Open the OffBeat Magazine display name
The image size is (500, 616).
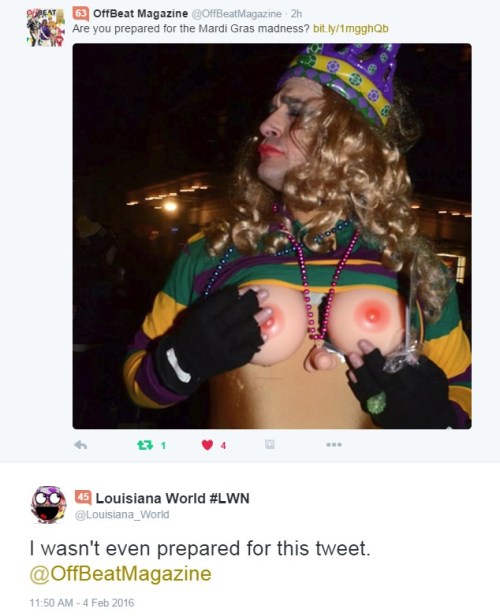[x=141, y=14]
